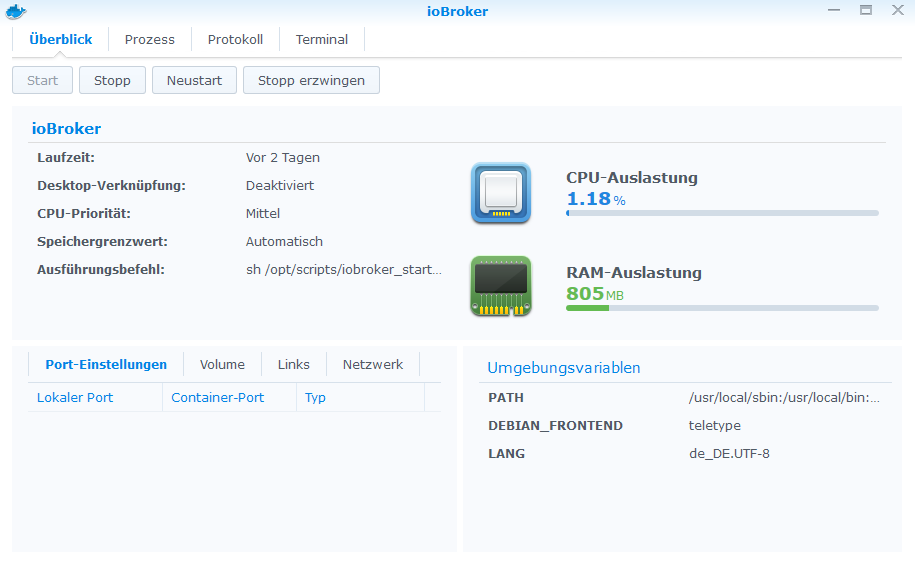
Task: Open the Protokoll tab
Action: [235, 40]
